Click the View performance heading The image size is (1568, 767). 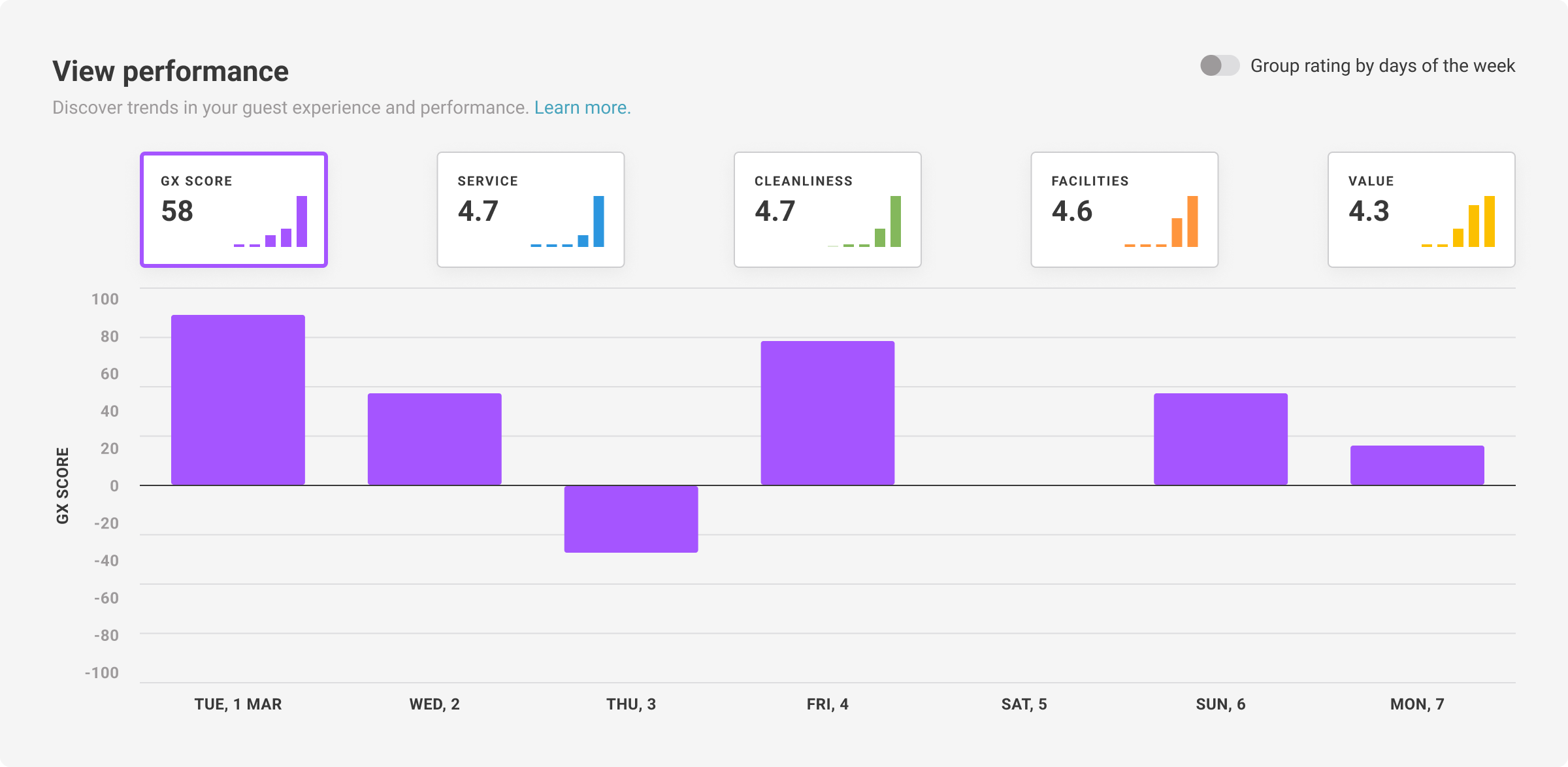(171, 71)
